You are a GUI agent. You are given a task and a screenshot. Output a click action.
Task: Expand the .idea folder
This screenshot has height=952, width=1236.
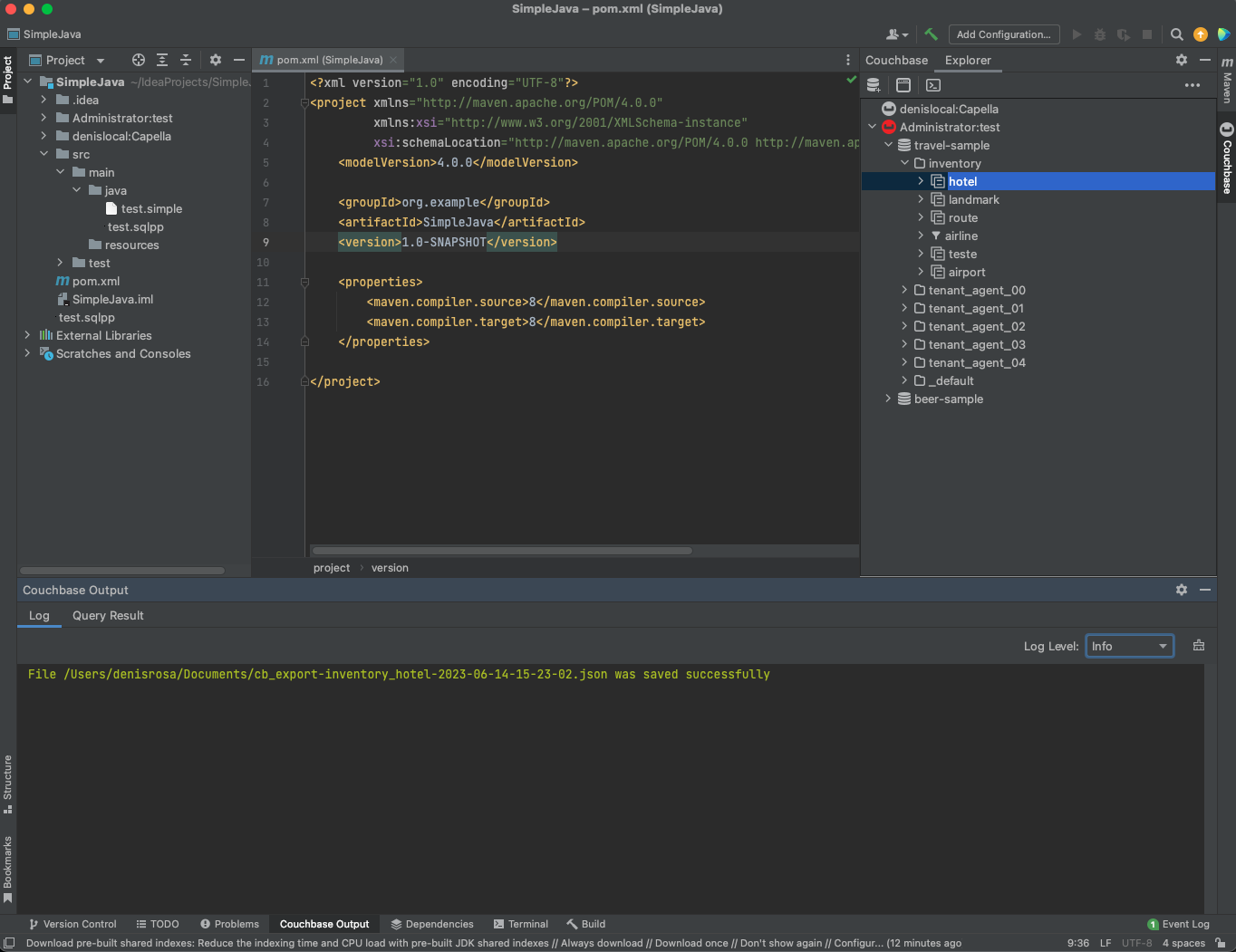(43, 100)
